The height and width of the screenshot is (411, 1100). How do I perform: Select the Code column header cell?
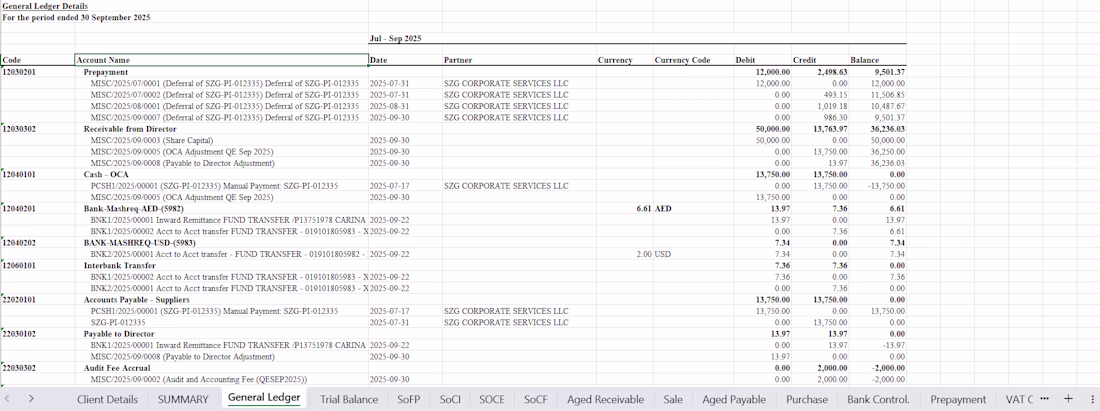tap(38, 60)
